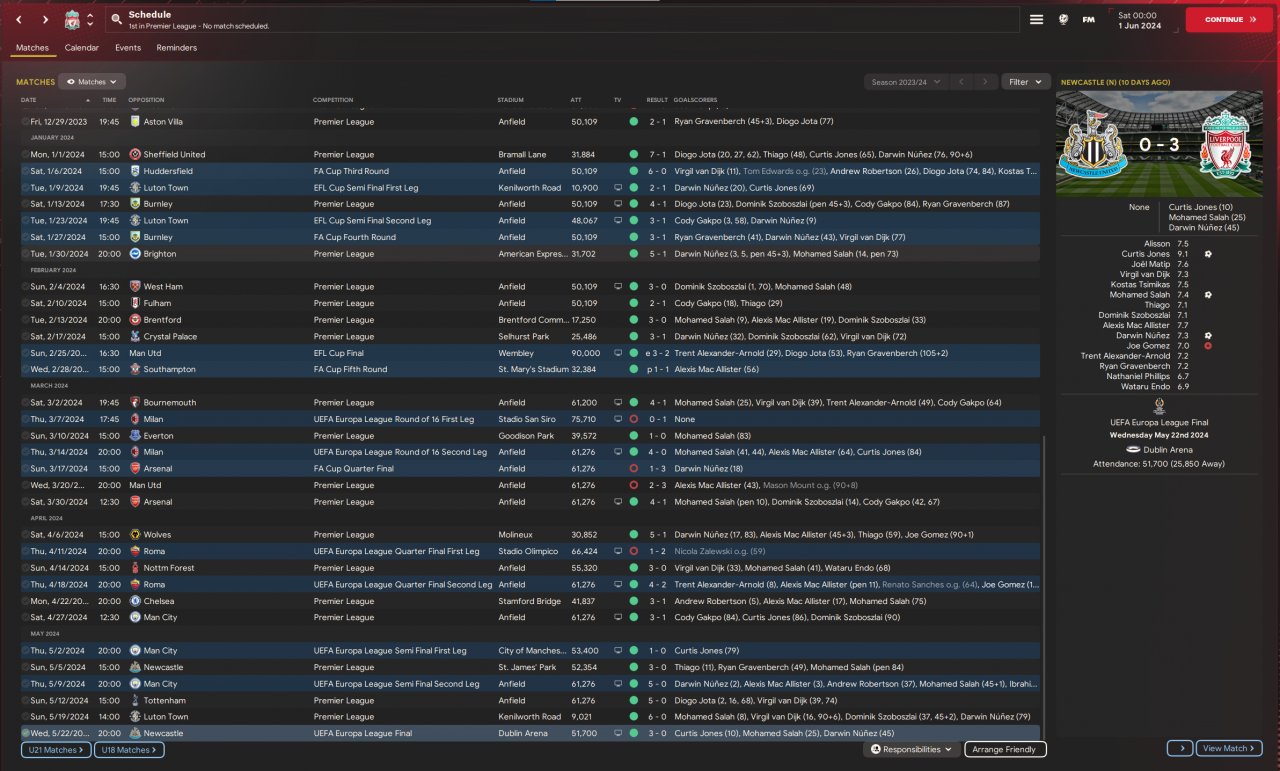Image resolution: width=1280 pixels, height=771 pixels.
Task: Click green result dot for Bournemouth match
Action: (x=633, y=403)
